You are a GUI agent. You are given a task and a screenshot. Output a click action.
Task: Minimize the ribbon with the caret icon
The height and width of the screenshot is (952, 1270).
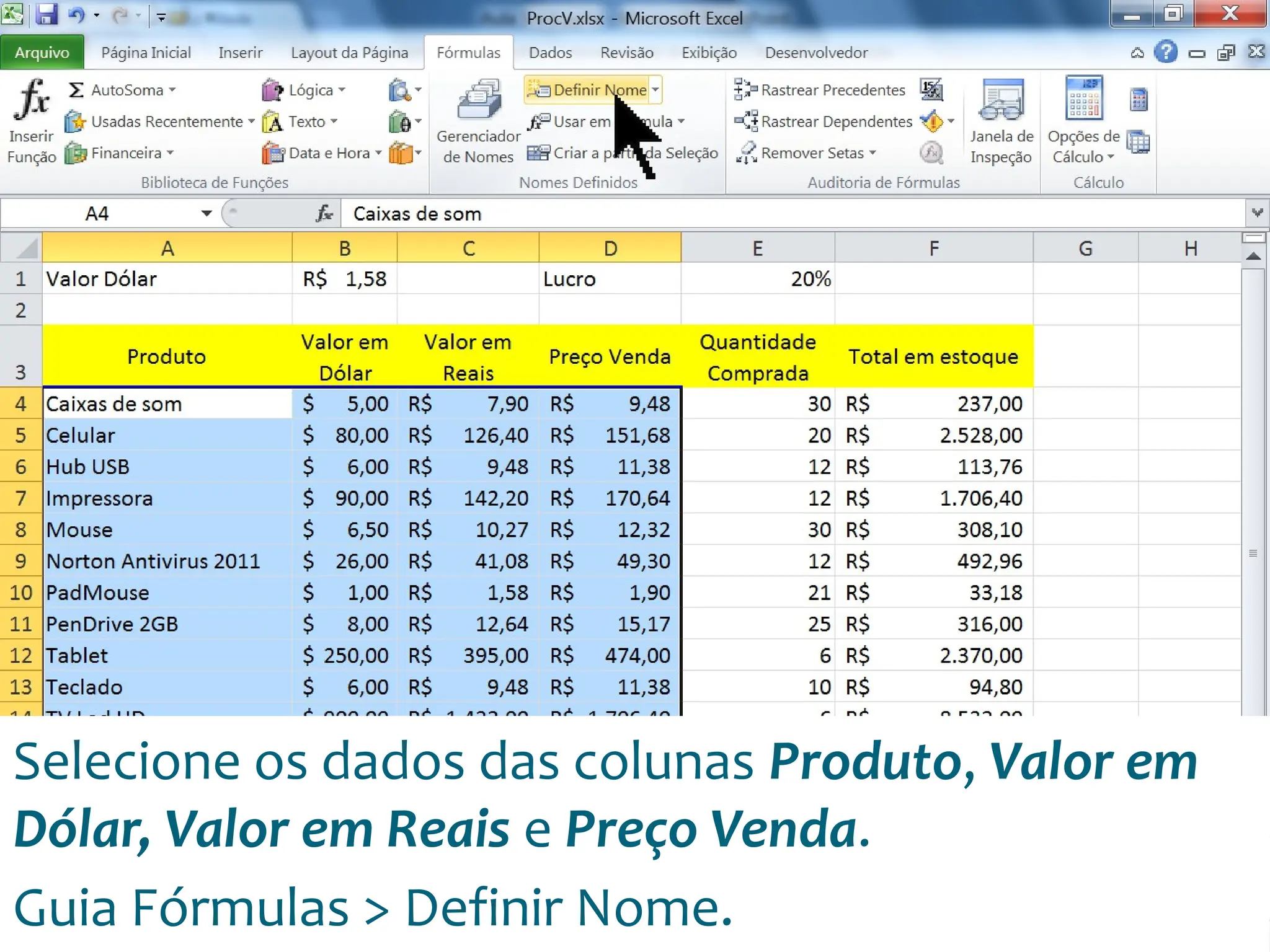point(1137,53)
